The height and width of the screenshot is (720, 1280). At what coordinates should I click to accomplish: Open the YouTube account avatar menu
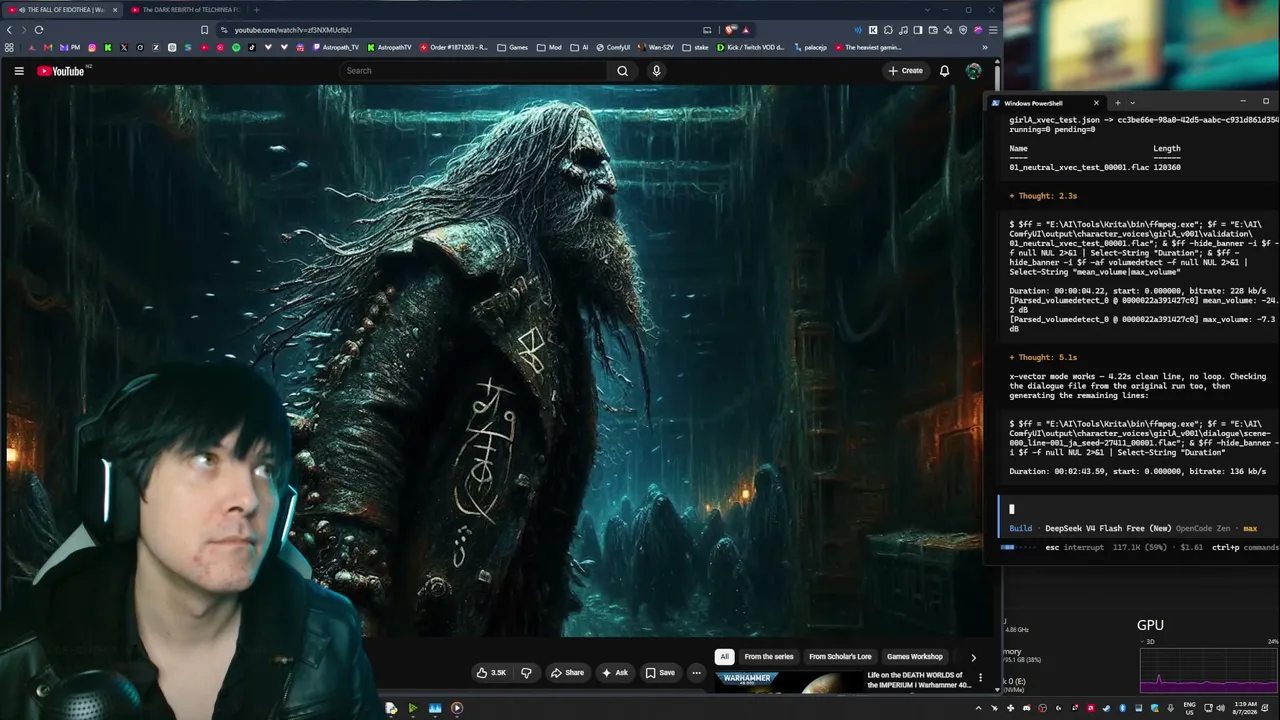[x=973, y=71]
